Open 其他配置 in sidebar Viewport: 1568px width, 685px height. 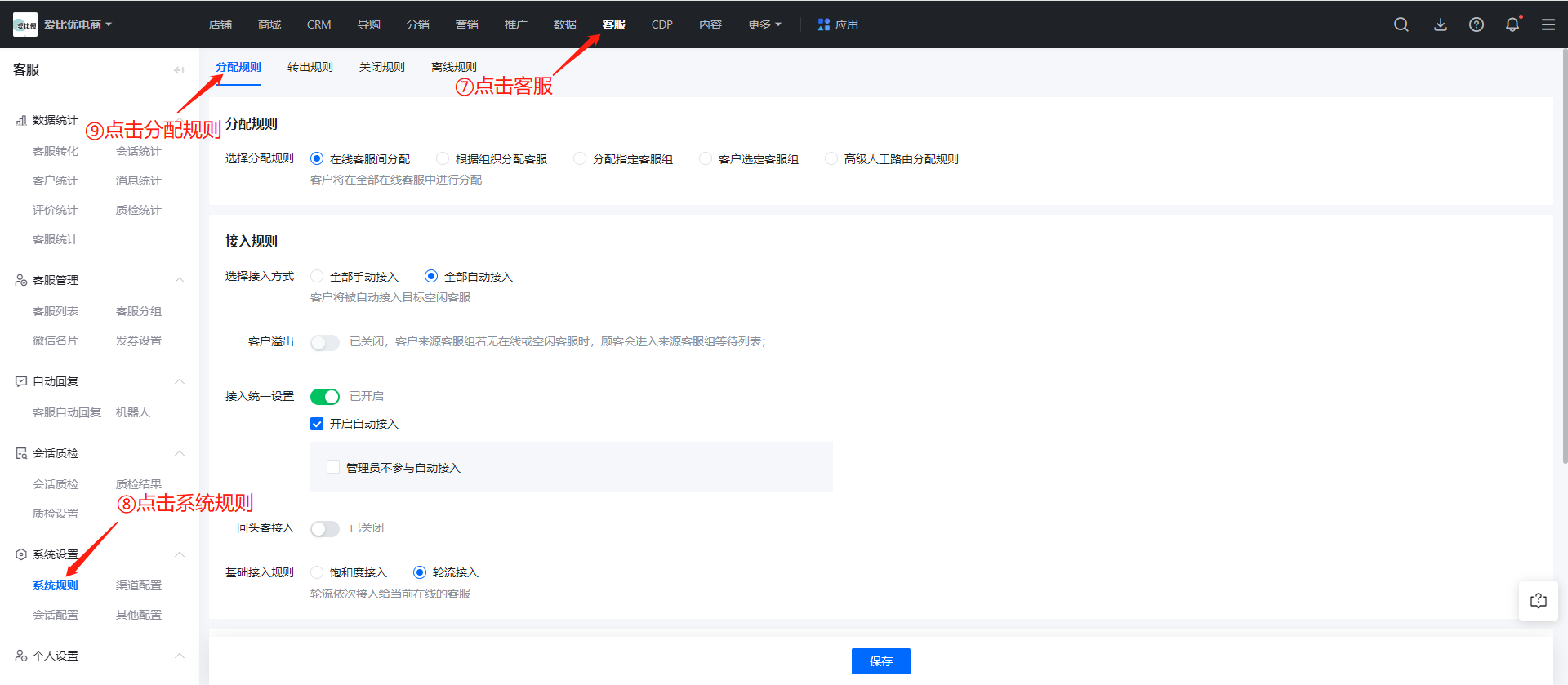point(139,615)
